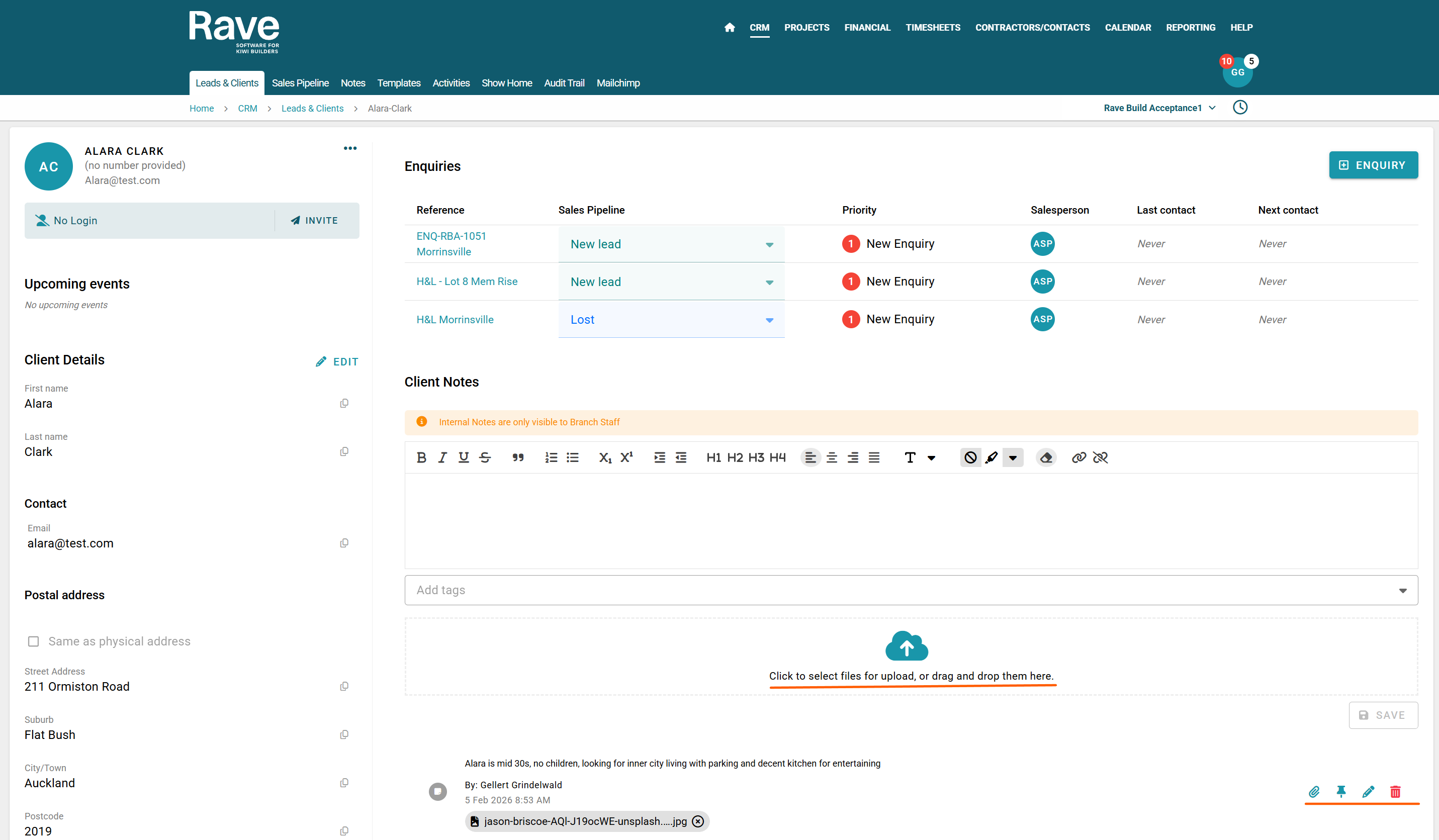This screenshot has width=1439, height=840.
Task: Click the Enquiry button
Action: click(1373, 165)
